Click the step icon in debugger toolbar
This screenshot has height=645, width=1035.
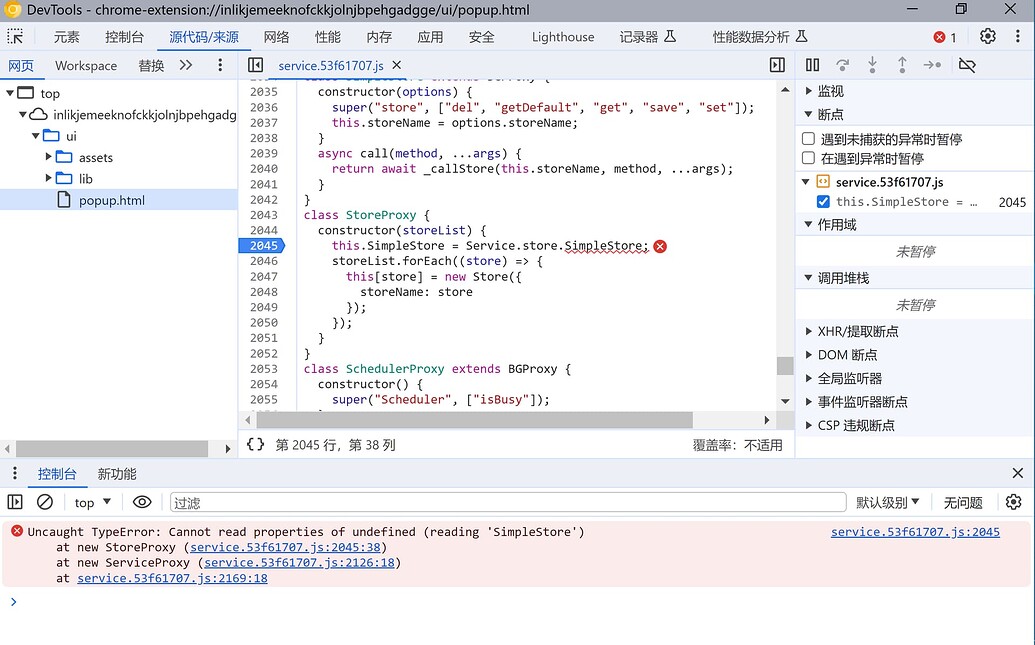932,65
